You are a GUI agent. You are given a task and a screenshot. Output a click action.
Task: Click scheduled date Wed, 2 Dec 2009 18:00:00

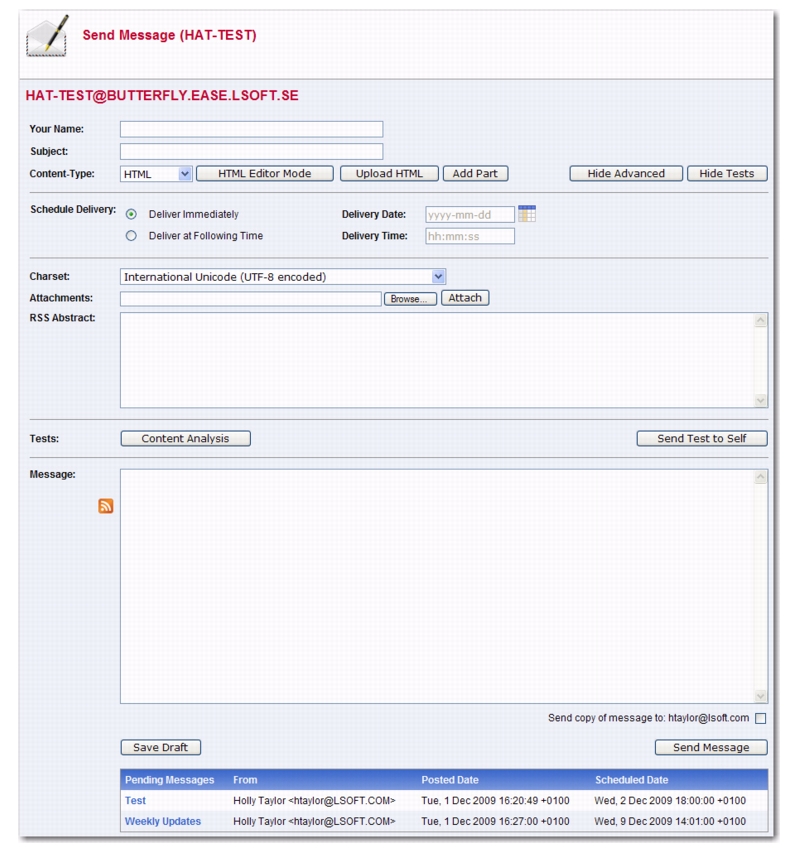(670, 800)
